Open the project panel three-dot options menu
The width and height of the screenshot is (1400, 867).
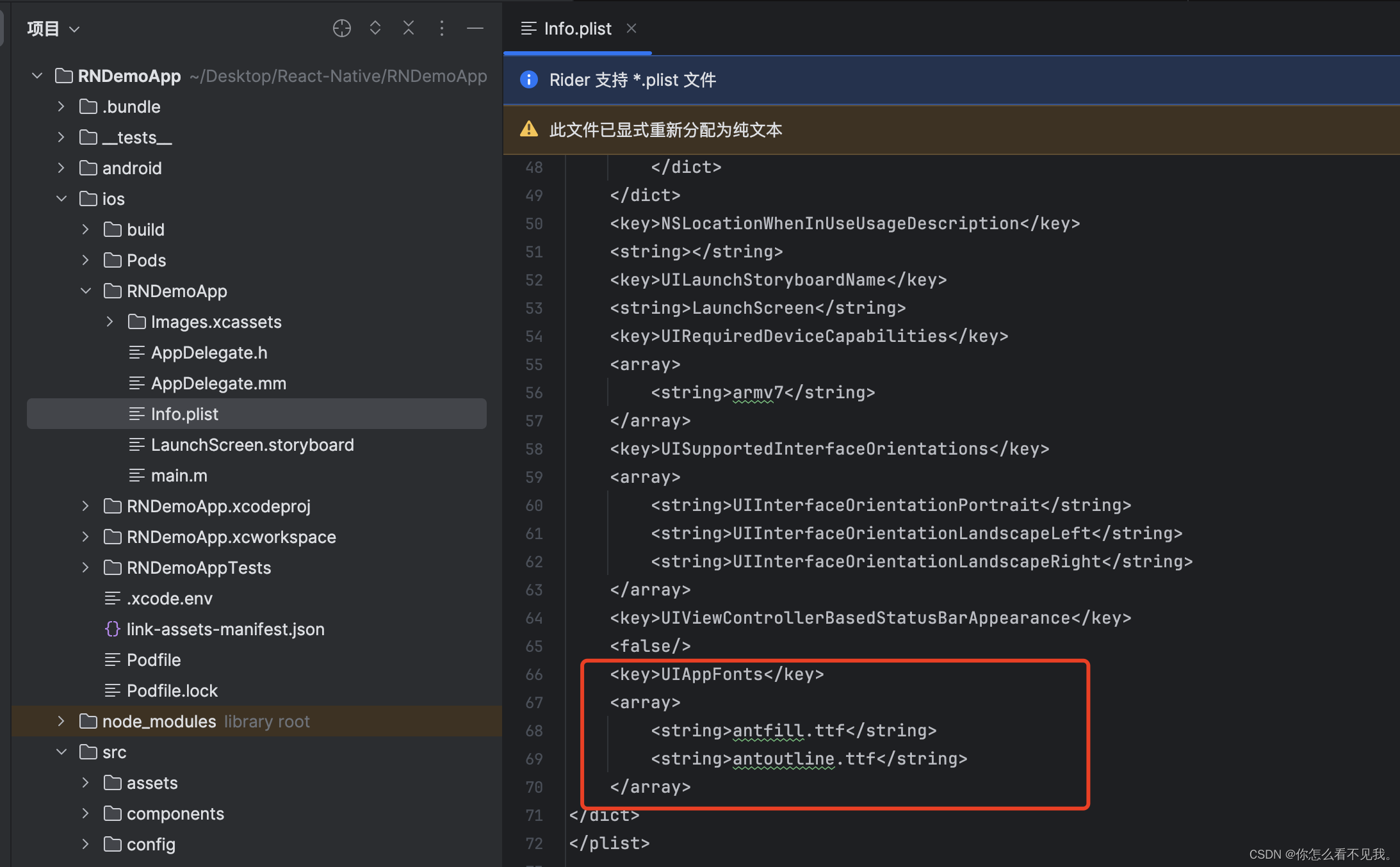click(442, 28)
